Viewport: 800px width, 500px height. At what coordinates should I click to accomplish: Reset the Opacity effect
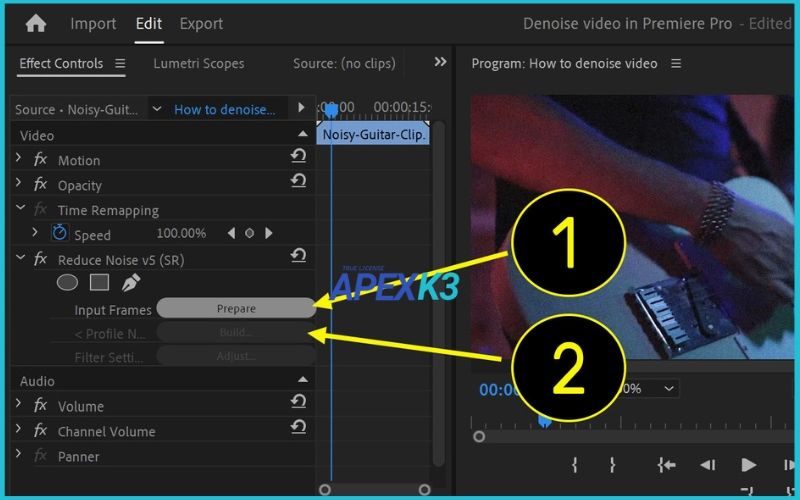(x=298, y=181)
